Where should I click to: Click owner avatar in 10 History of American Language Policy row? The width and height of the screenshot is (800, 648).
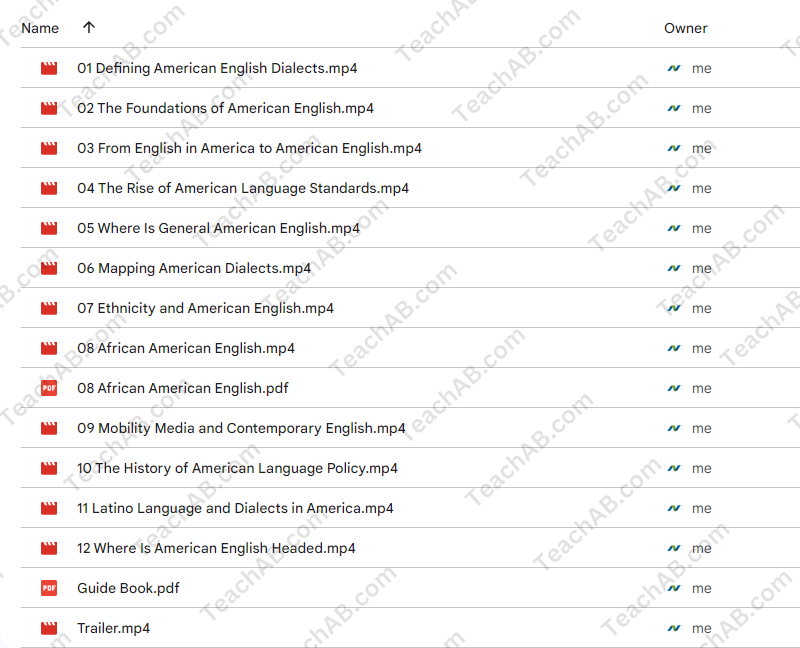[674, 468]
